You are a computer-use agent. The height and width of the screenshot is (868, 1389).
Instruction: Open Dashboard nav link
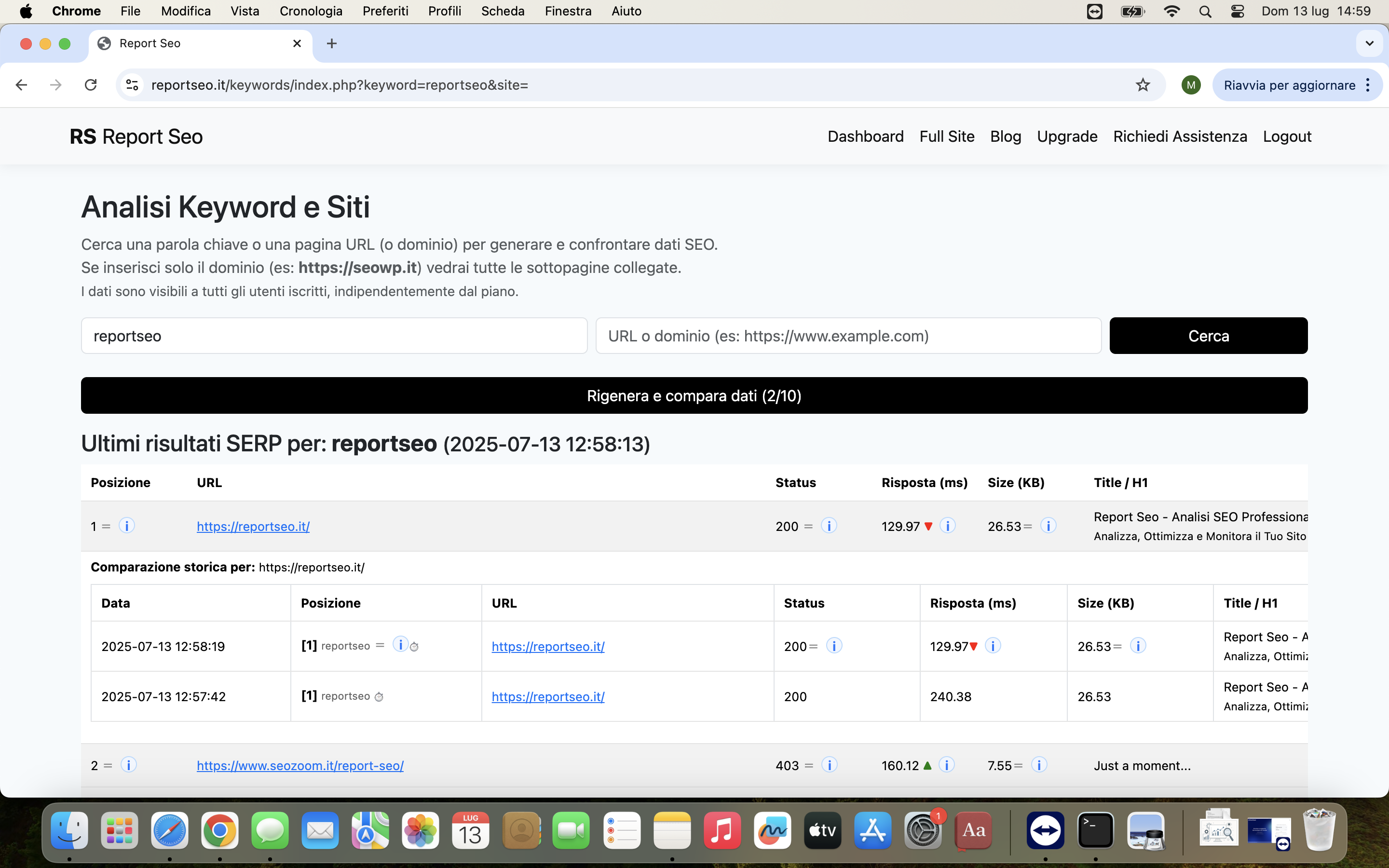point(866,136)
